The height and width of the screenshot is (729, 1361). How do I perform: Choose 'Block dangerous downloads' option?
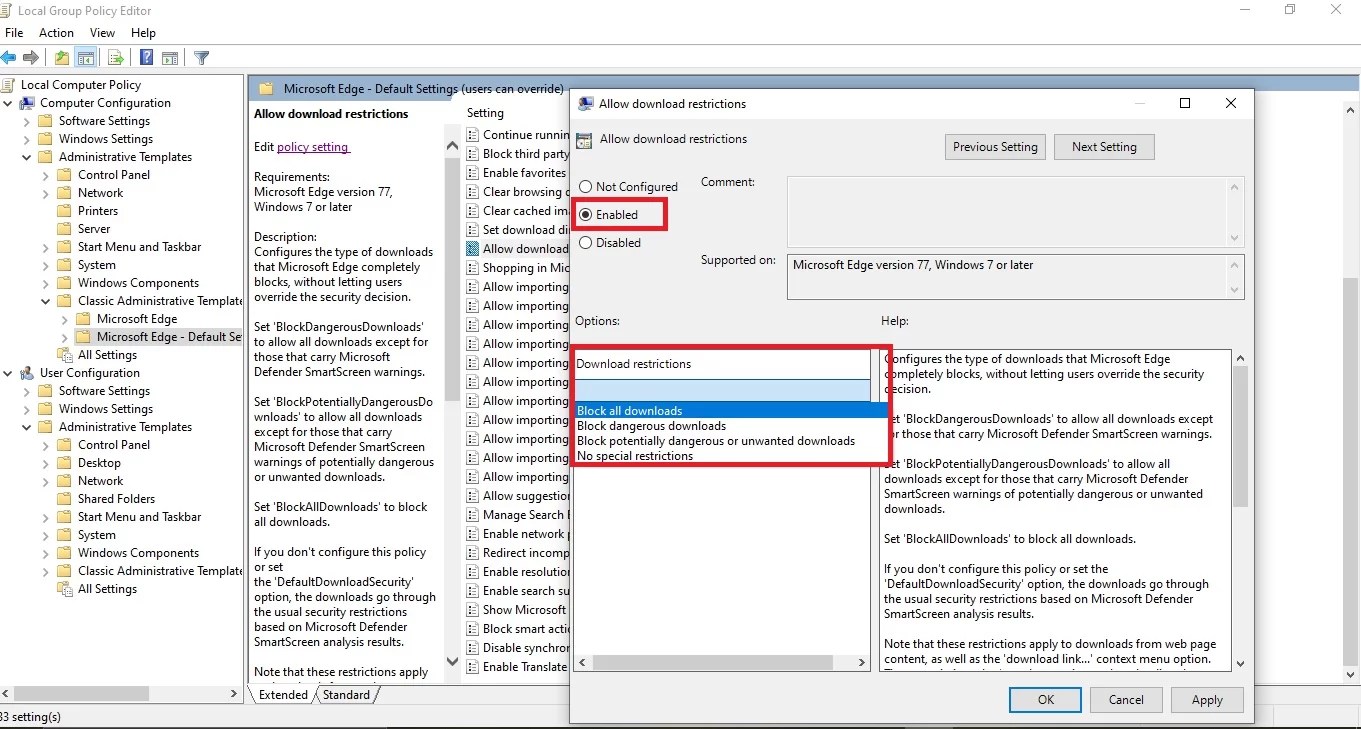(x=731, y=426)
